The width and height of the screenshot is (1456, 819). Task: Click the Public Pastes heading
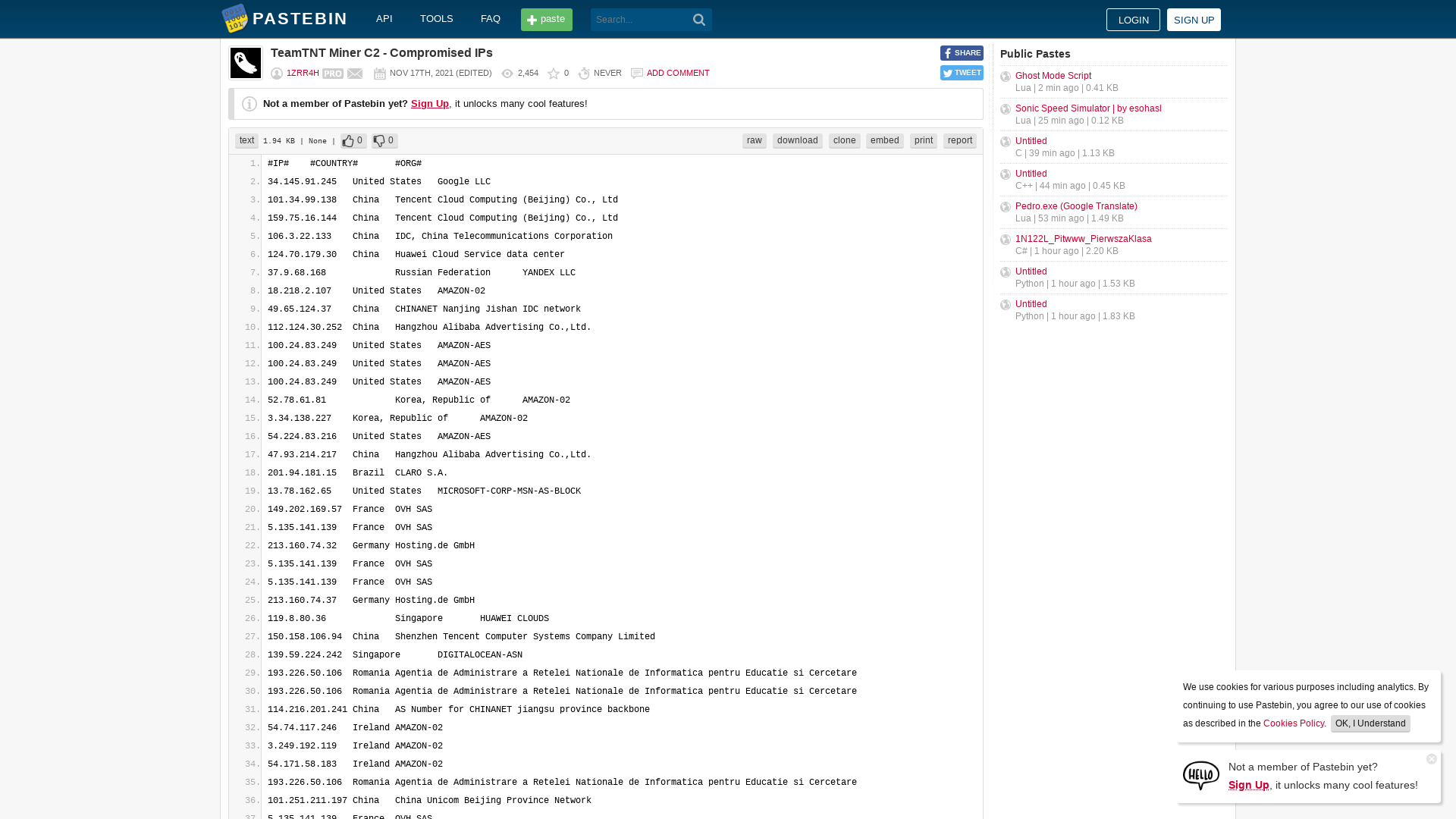pos(1035,54)
